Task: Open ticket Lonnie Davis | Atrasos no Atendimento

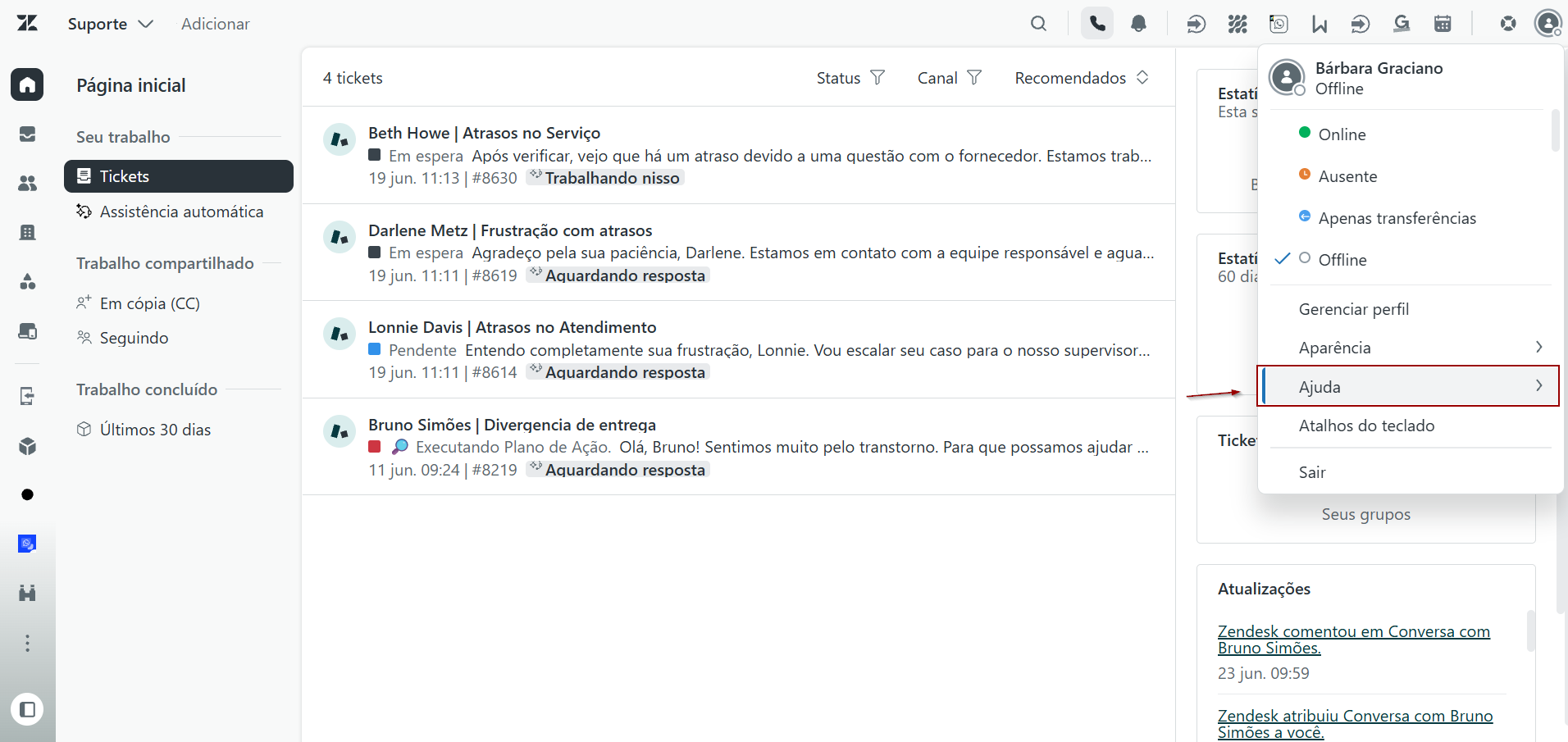Action: tap(513, 327)
